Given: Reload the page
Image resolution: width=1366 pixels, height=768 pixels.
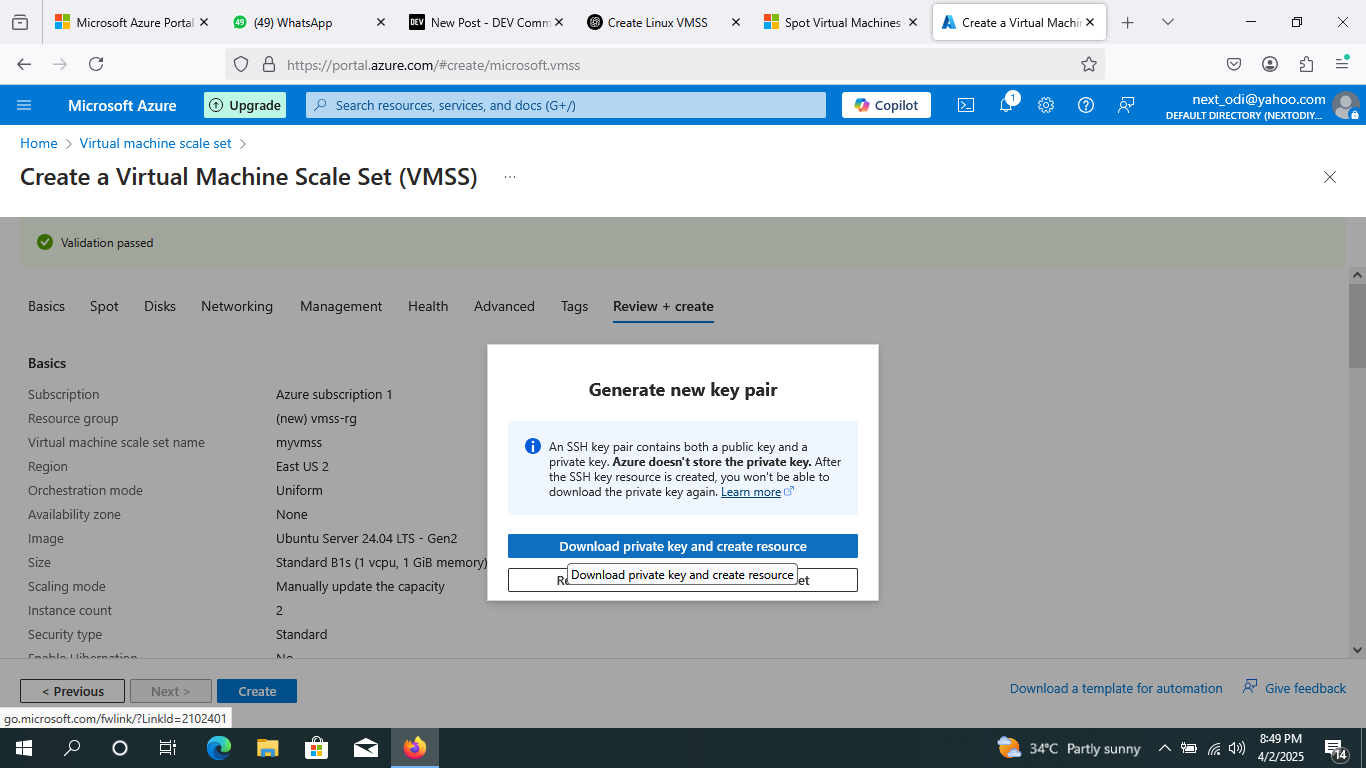Looking at the screenshot, I should point(96,64).
